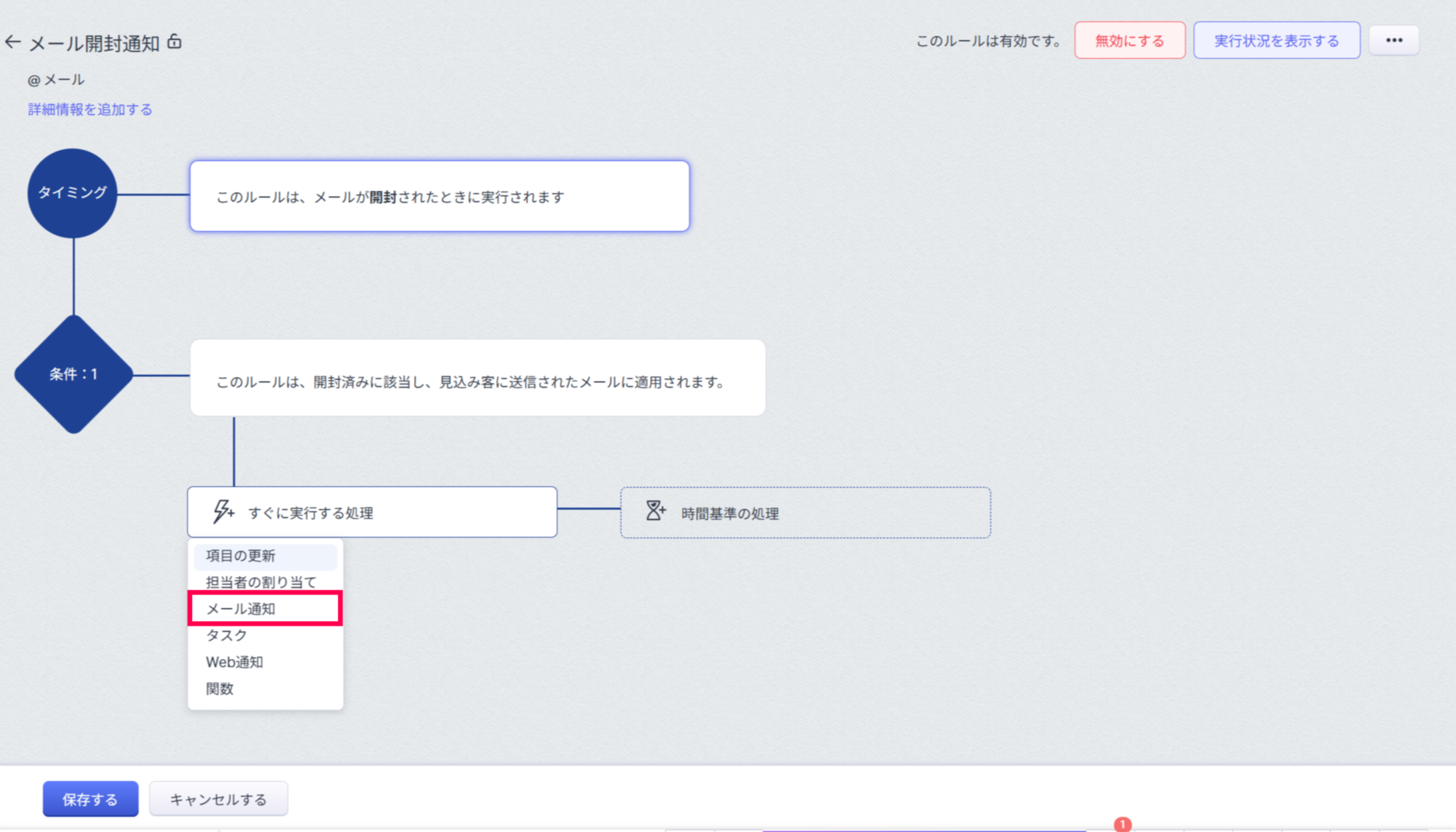This screenshot has width=1456, height=832.
Task: Click the red notification badge at bottom
Action: coord(1122,824)
